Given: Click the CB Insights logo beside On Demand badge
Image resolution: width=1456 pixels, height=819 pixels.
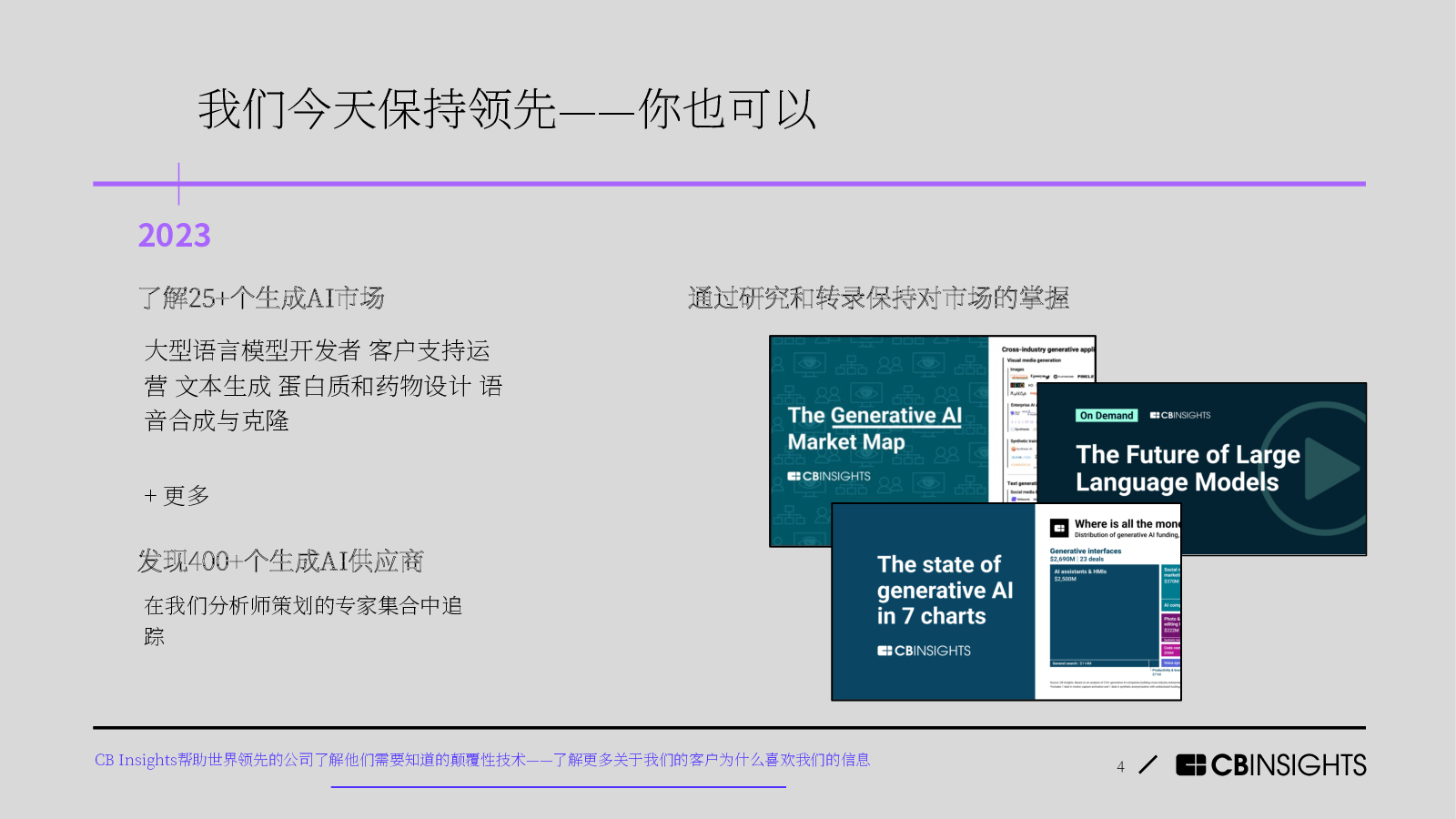Looking at the screenshot, I should tap(1180, 415).
